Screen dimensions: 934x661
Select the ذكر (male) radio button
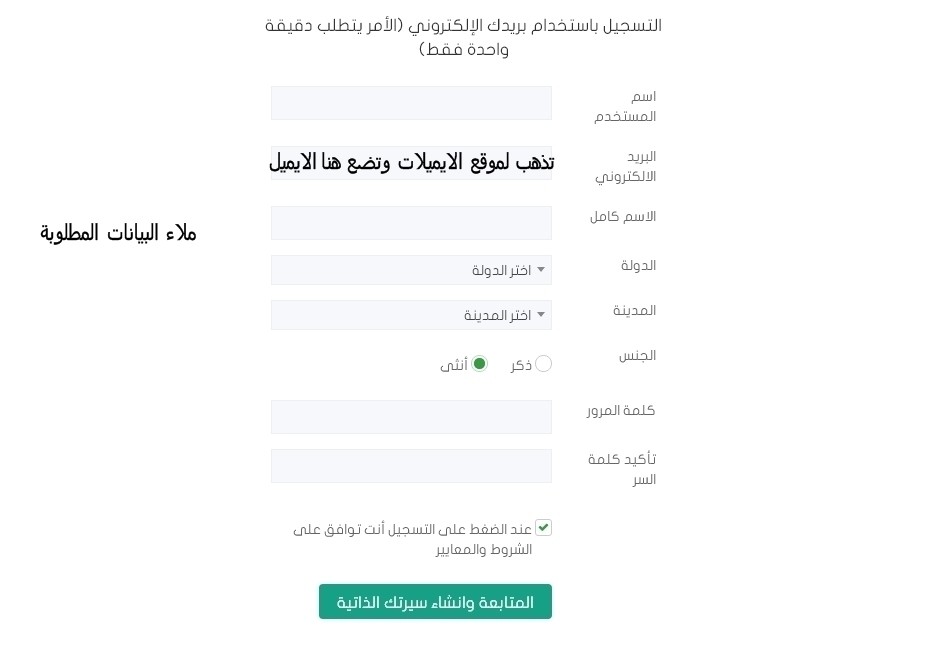(x=543, y=364)
